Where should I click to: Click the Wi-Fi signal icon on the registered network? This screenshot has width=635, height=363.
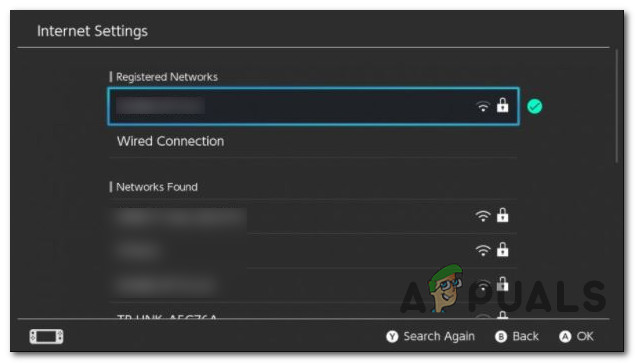point(483,106)
